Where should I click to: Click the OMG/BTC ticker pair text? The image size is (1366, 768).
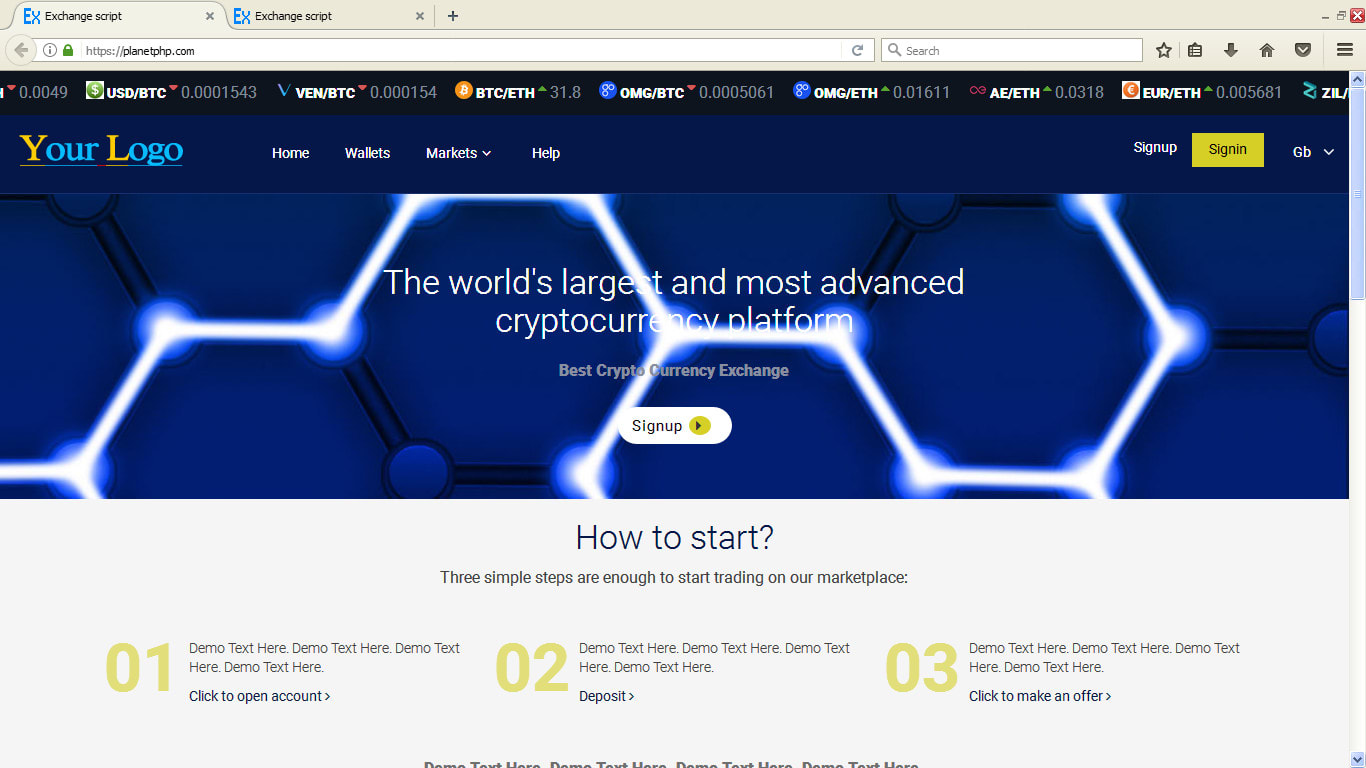(652, 93)
